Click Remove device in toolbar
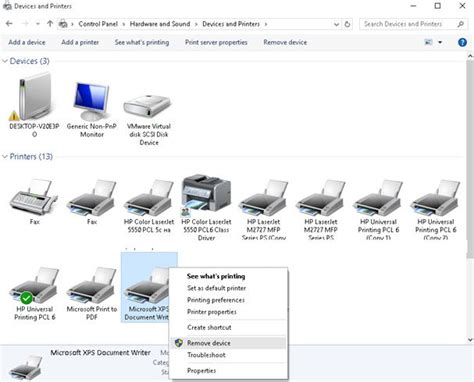The width and height of the screenshot is (474, 382). tap(285, 42)
